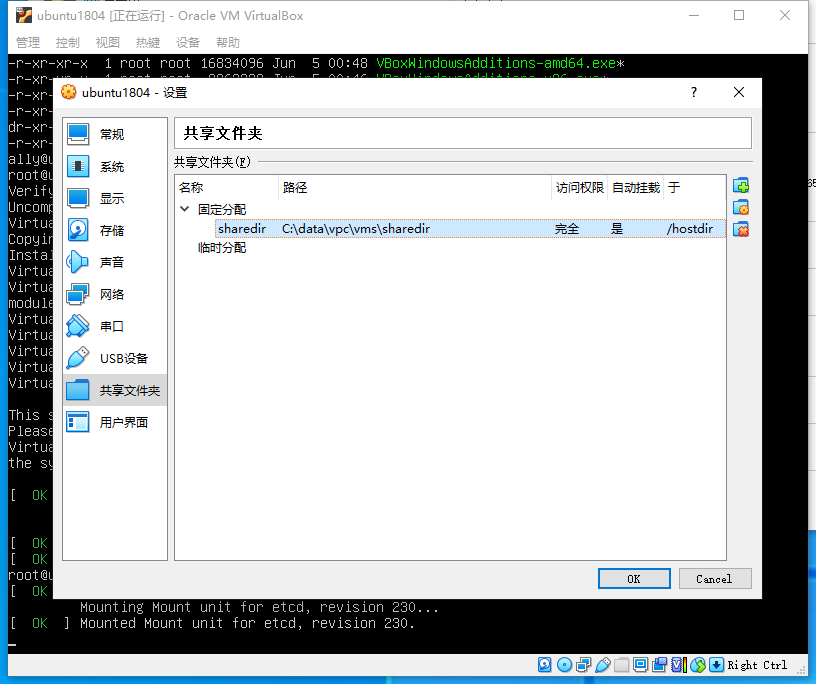Add a new shared folder
816x684 pixels.
tap(741, 185)
